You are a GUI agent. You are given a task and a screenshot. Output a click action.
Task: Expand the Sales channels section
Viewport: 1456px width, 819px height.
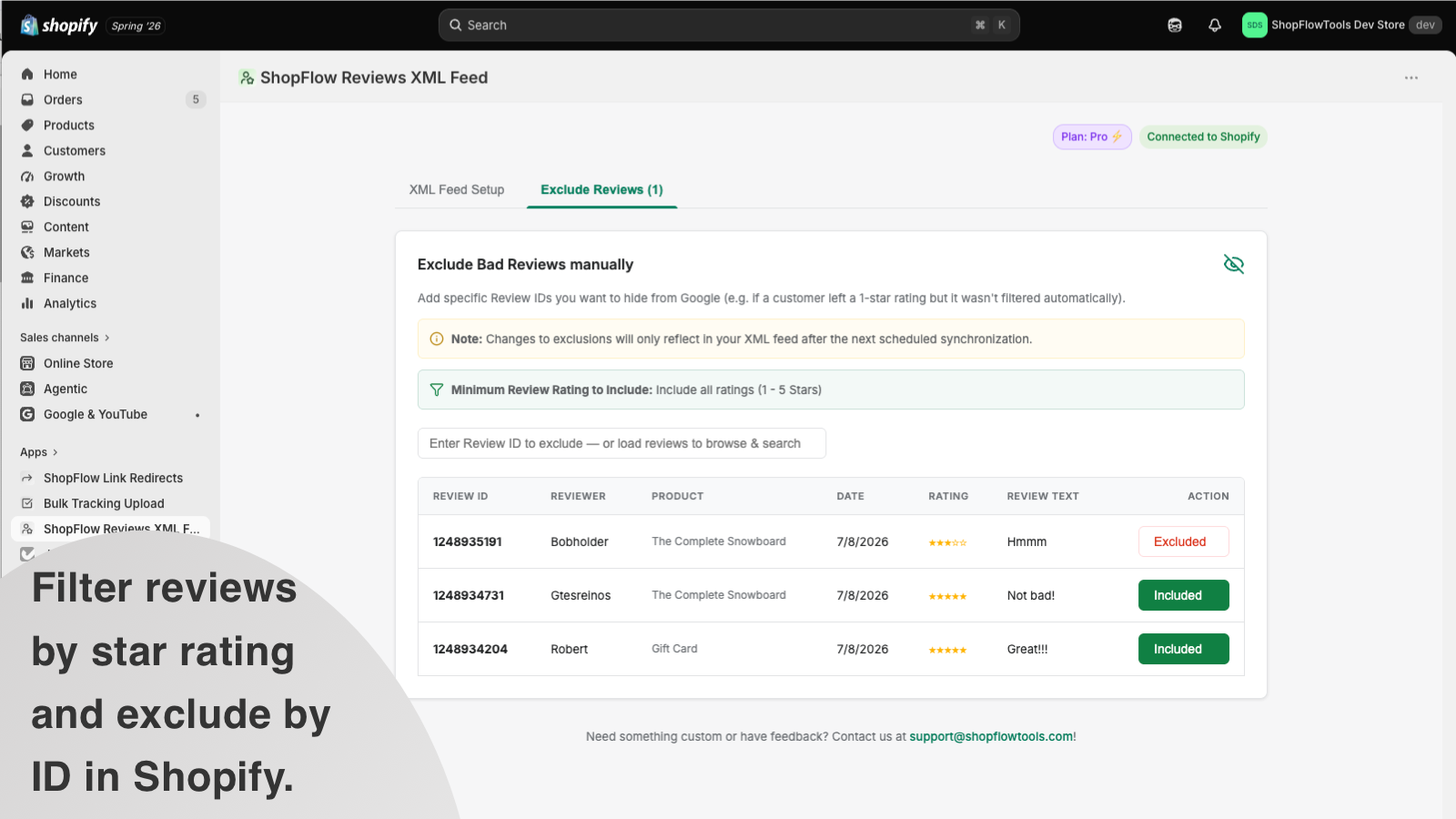[x=65, y=338]
